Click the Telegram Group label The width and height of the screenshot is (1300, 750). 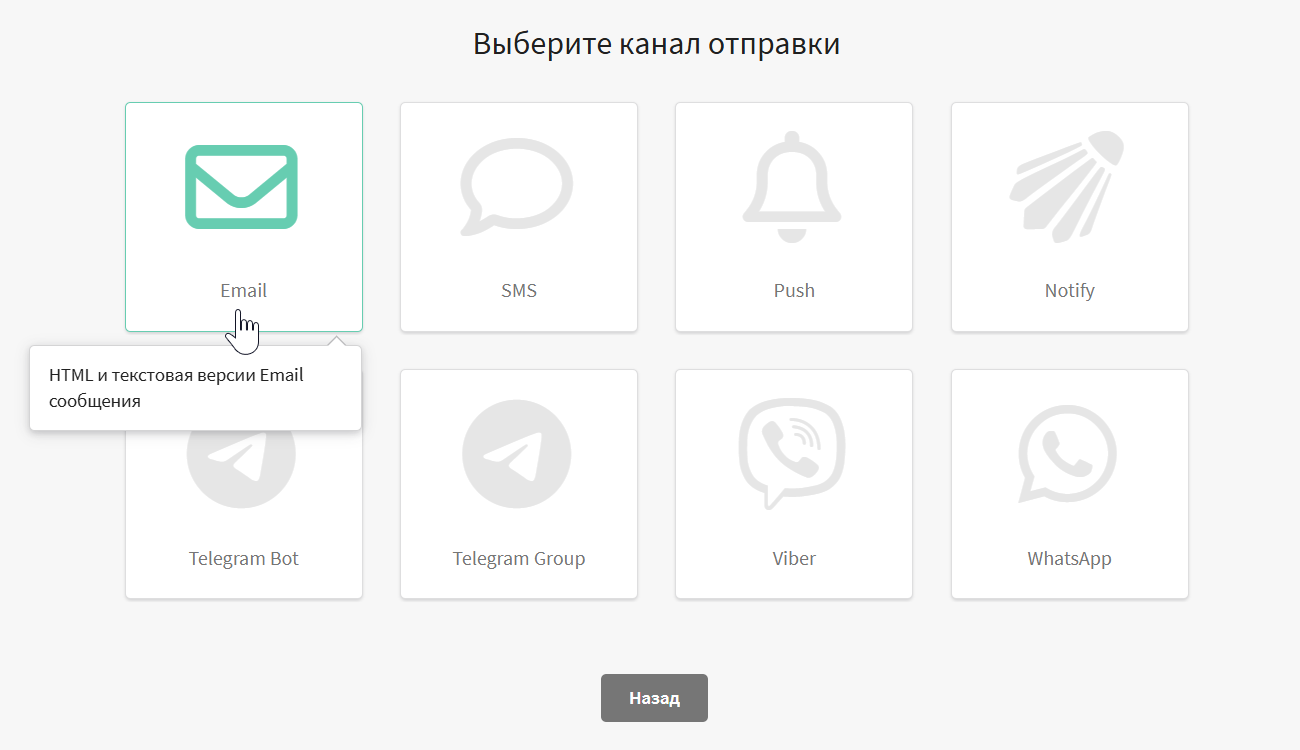[519, 559]
